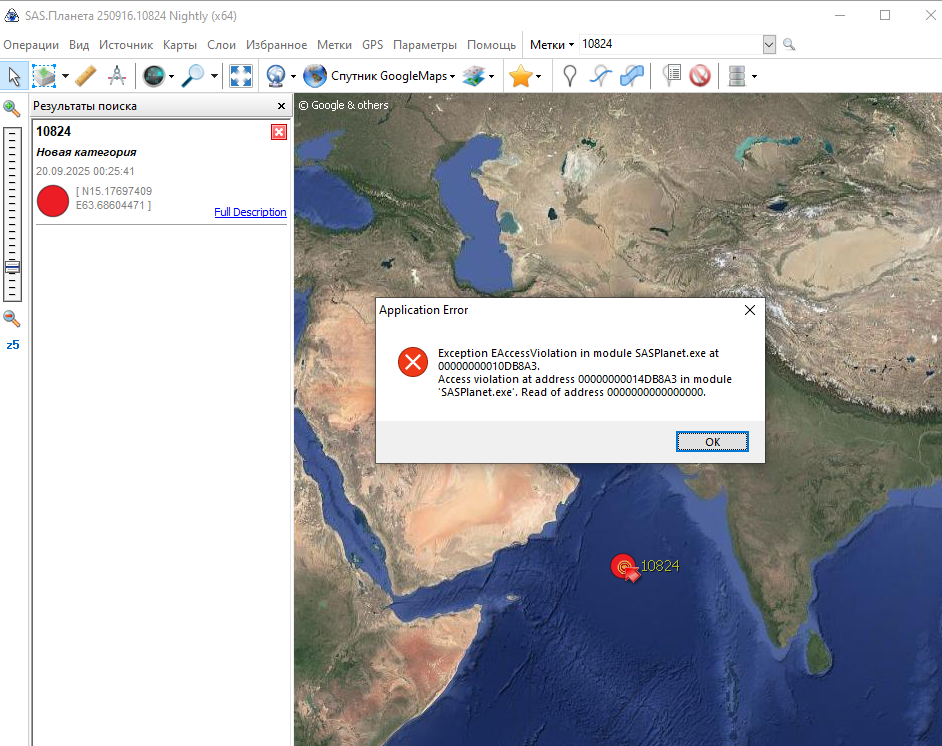Open the Операции menu
This screenshot has height=746, width=942.
pos(31,45)
